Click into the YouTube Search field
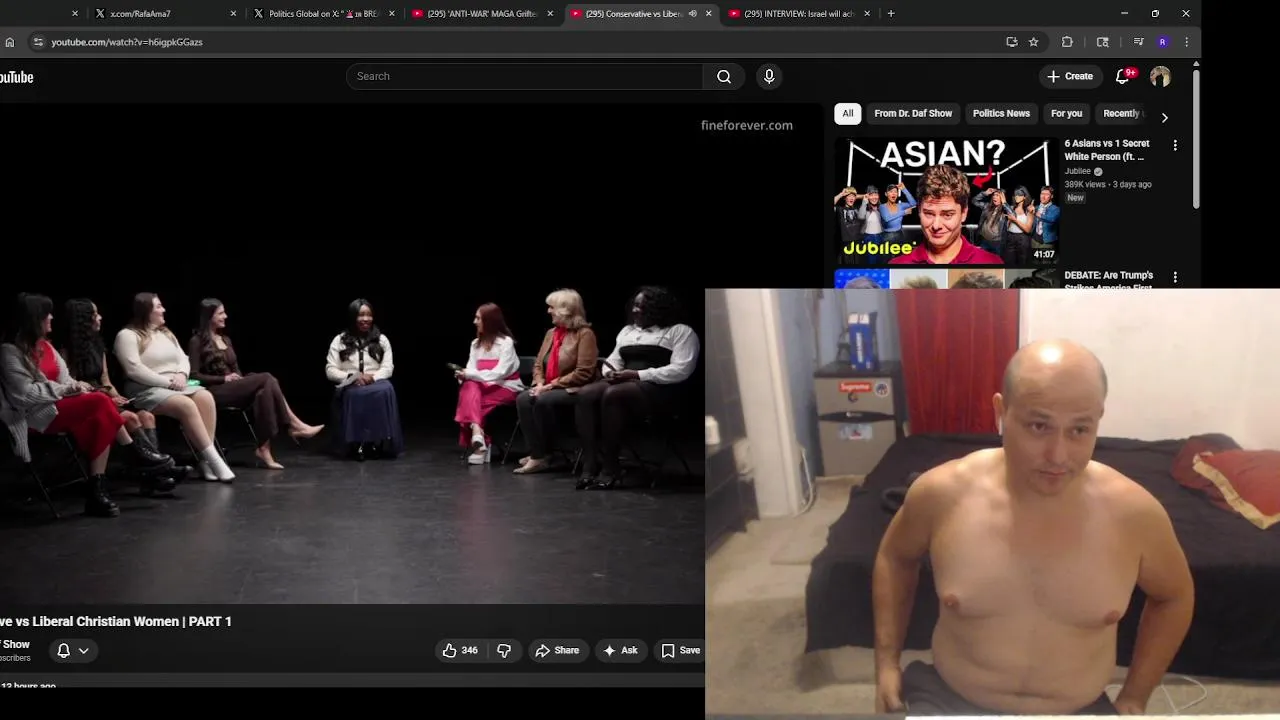 (525, 76)
